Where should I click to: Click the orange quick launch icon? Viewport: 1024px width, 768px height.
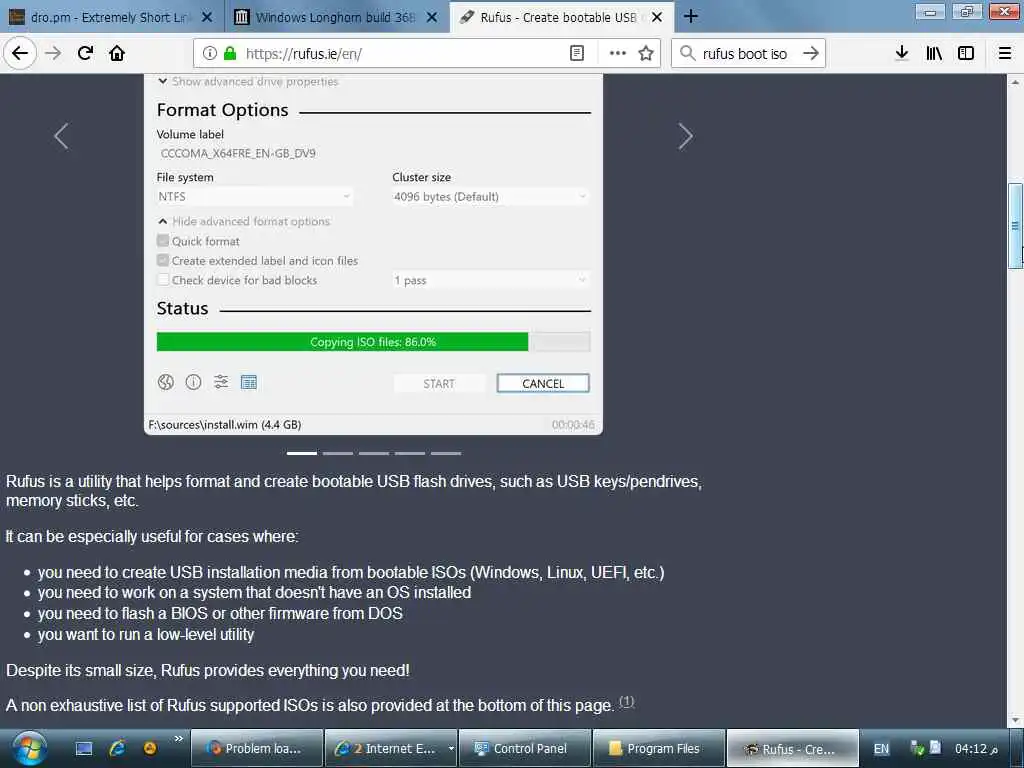point(150,748)
